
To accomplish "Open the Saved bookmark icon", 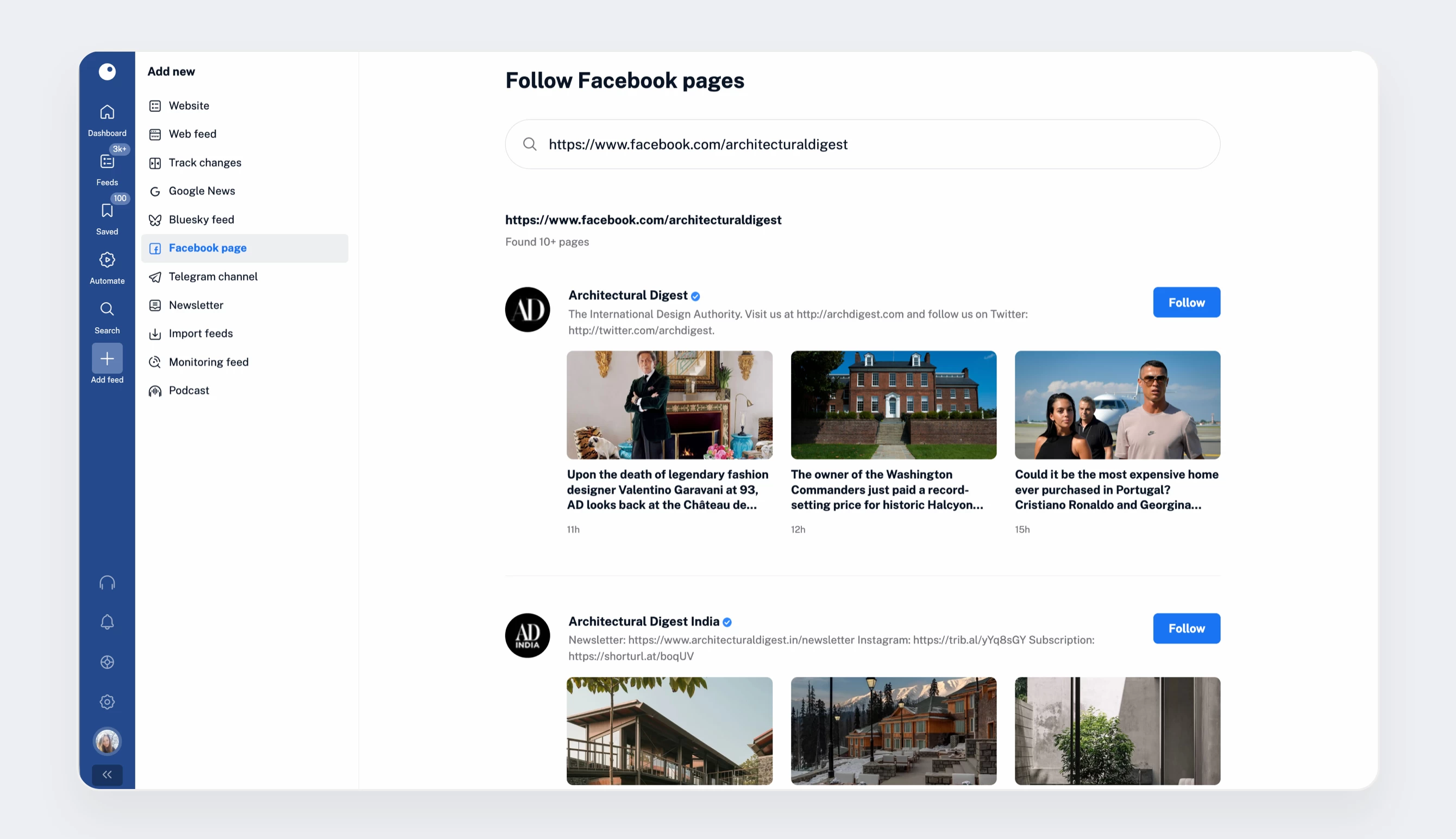I will click(x=107, y=211).
